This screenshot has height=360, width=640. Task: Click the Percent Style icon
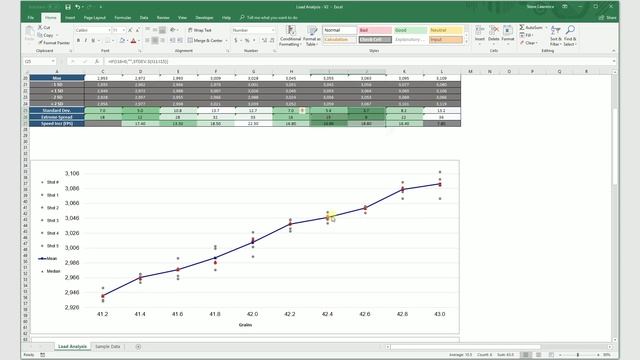[247, 40]
